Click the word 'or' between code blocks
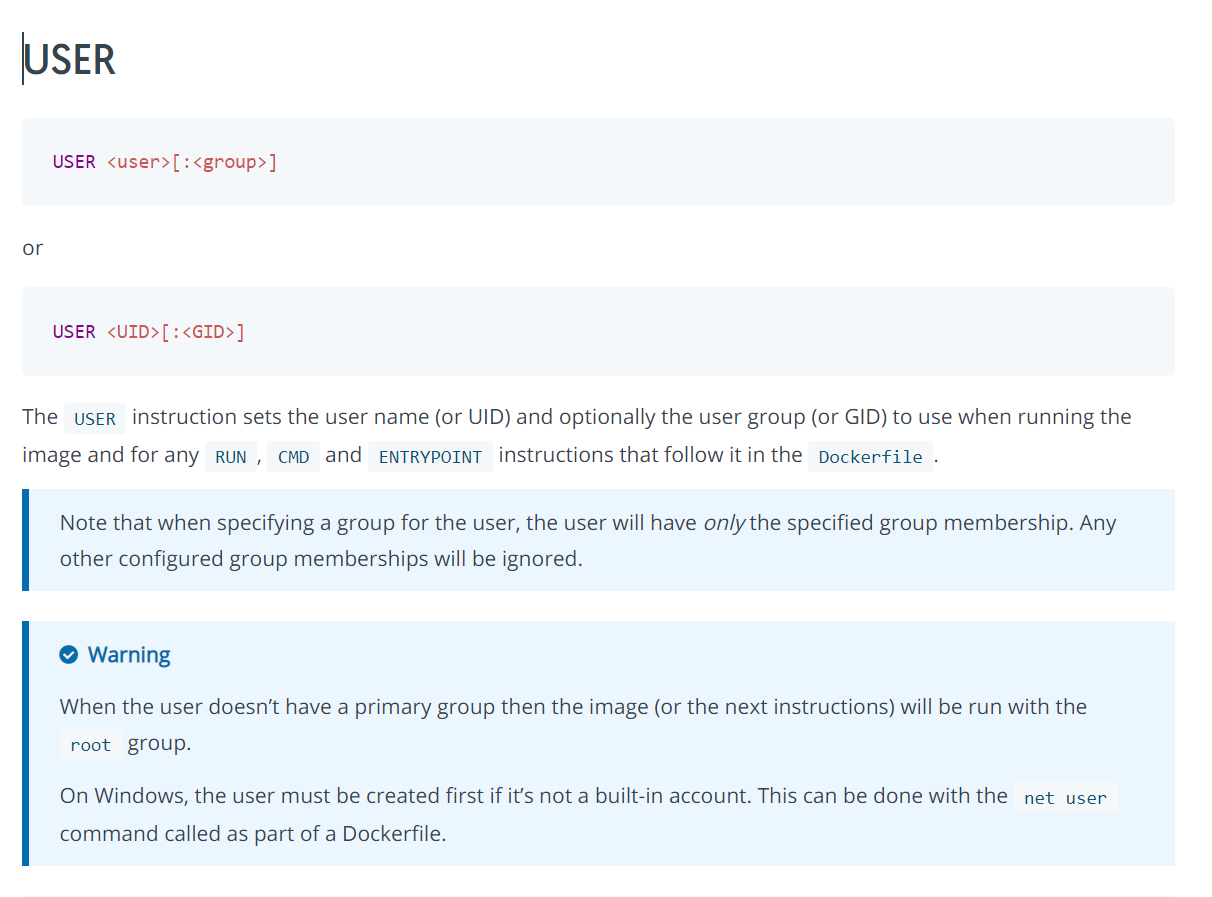 pyautogui.click(x=33, y=248)
